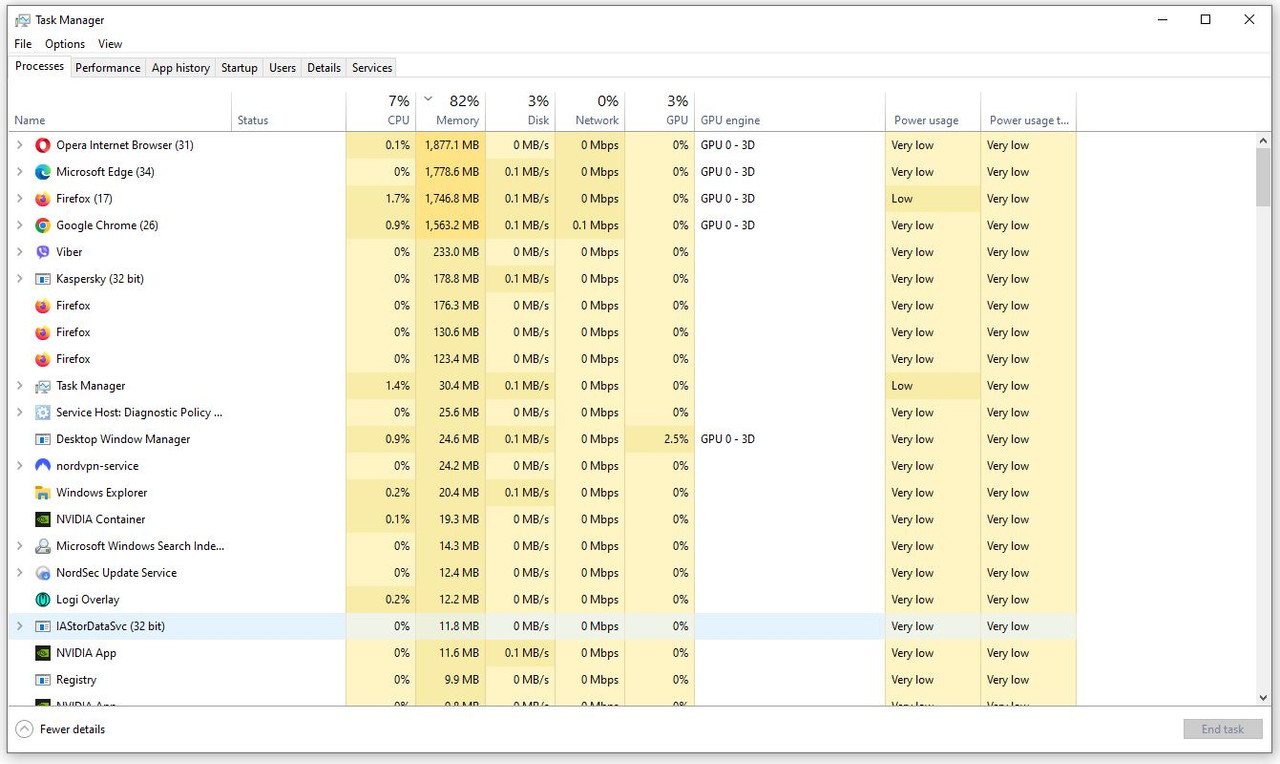The height and width of the screenshot is (764, 1280).
Task: Sort processes by the Name column header
Action: (x=120, y=111)
